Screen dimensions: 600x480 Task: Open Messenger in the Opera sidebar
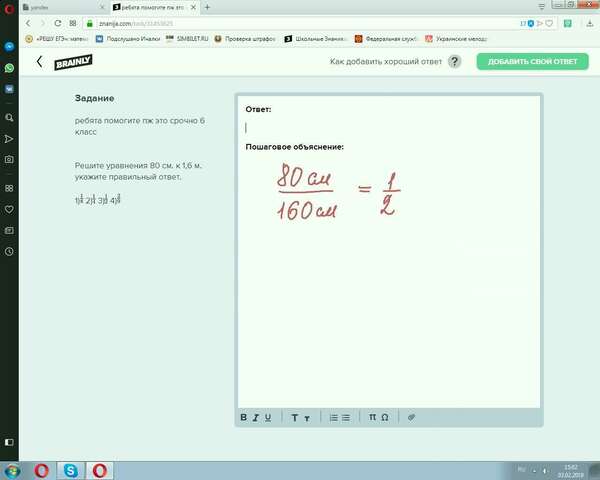pyautogui.click(x=9, y=46)
